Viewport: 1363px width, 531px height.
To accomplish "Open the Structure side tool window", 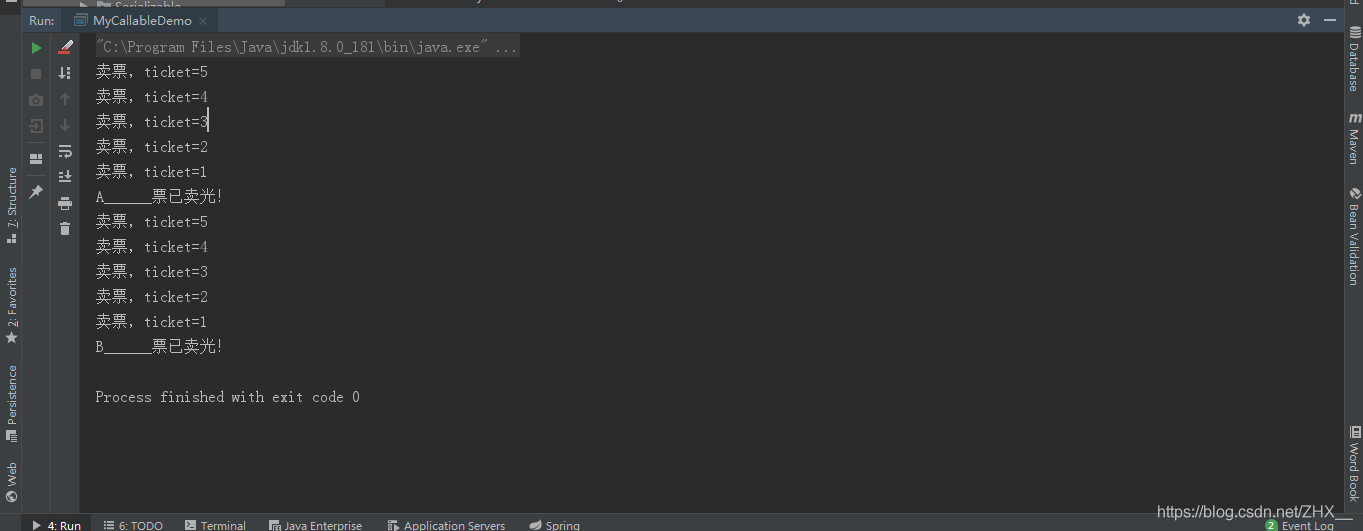I will click(x=12, y=205).
